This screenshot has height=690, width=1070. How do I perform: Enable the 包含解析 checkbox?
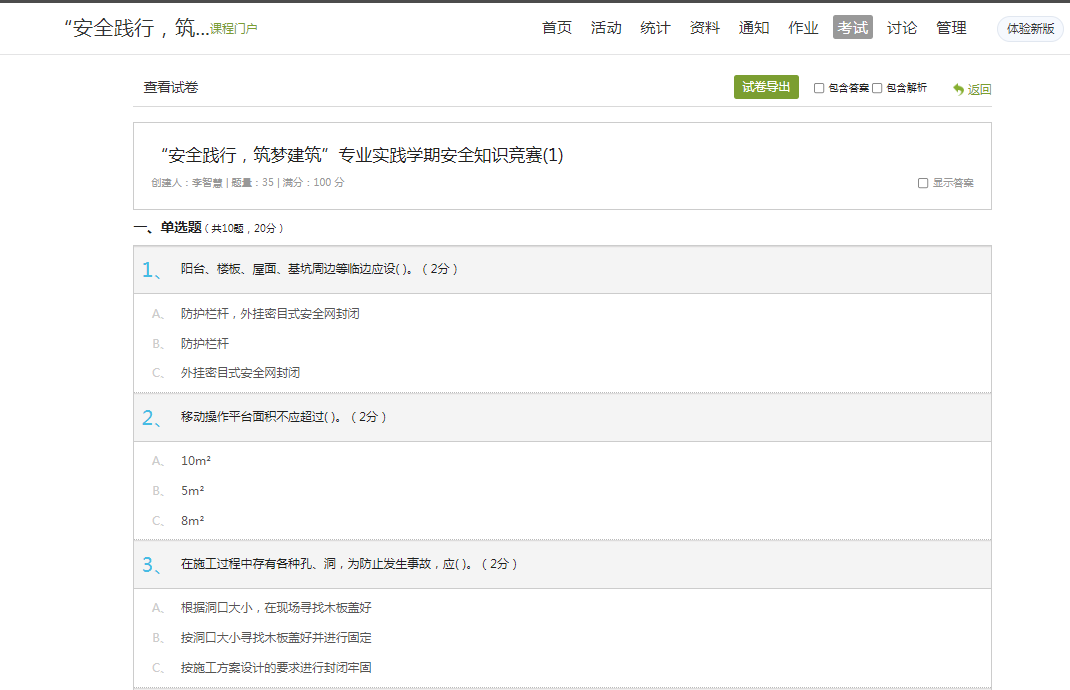click(x=877, y=88)
